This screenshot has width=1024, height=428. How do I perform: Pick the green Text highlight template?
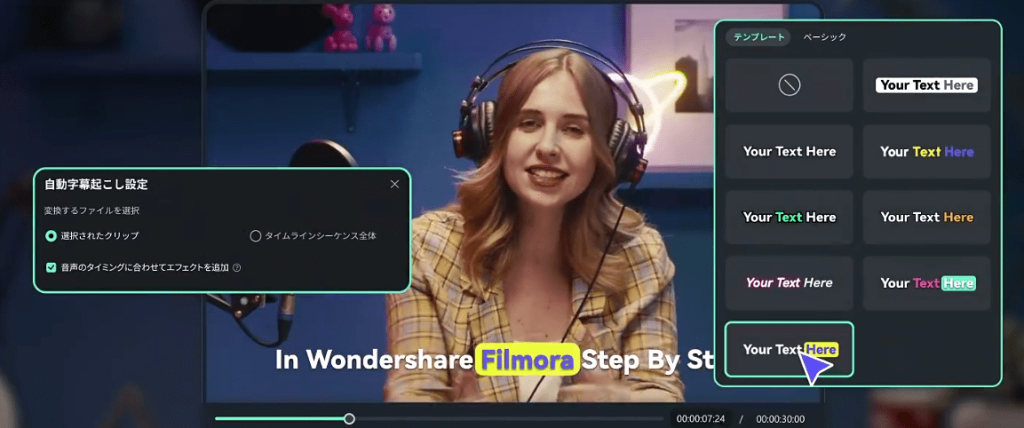(790, 217)
